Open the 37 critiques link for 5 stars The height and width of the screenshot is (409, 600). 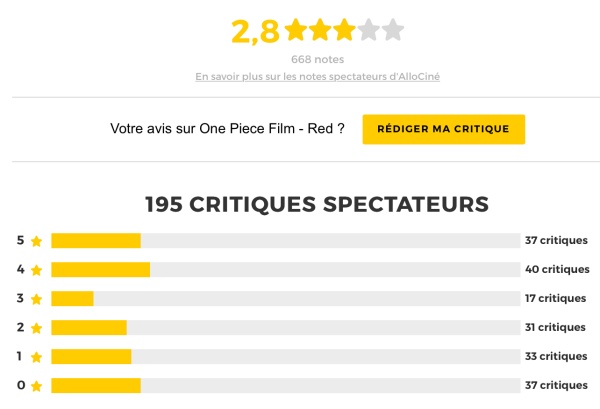(556, 240)
